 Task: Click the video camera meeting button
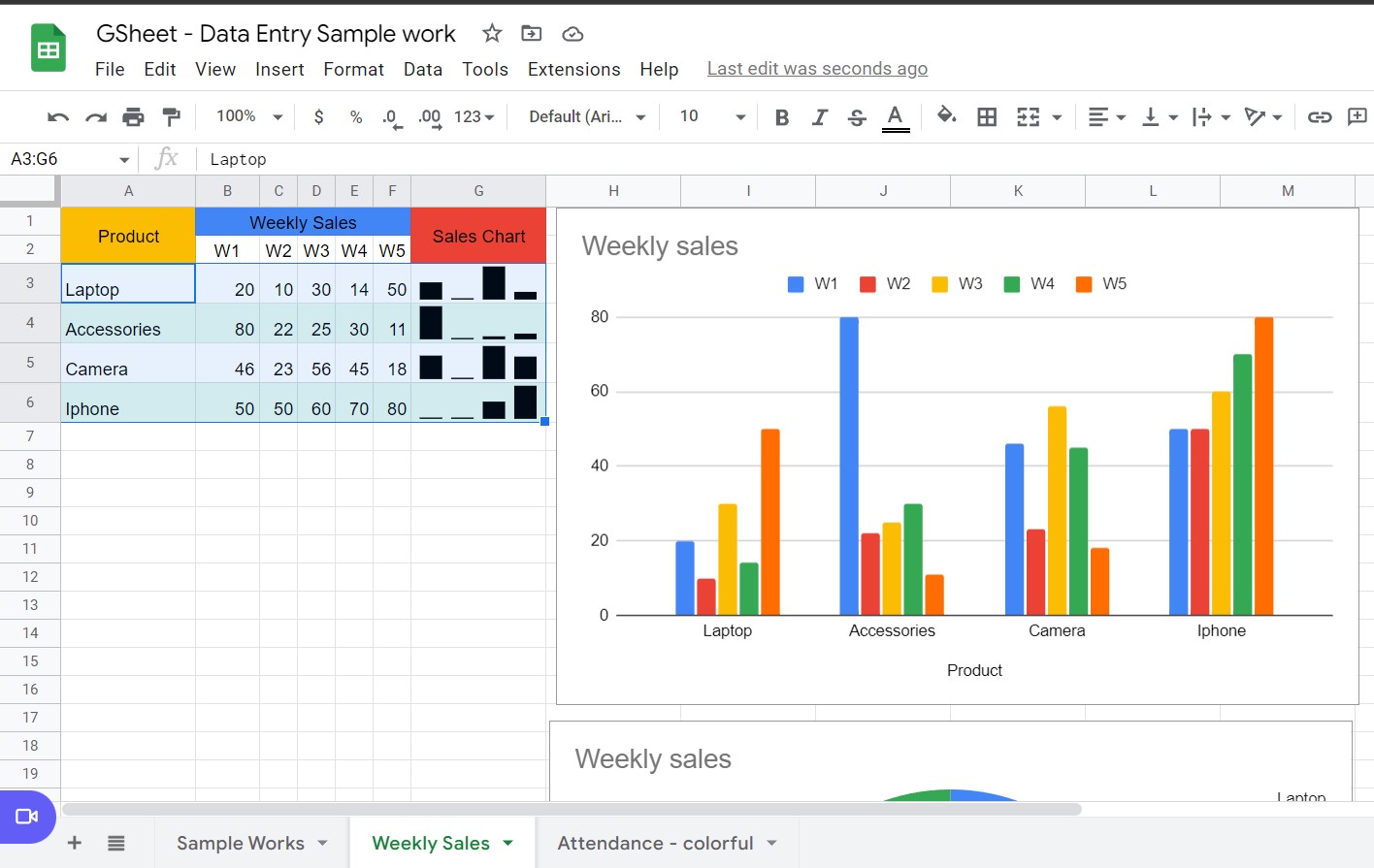[27, 817]
